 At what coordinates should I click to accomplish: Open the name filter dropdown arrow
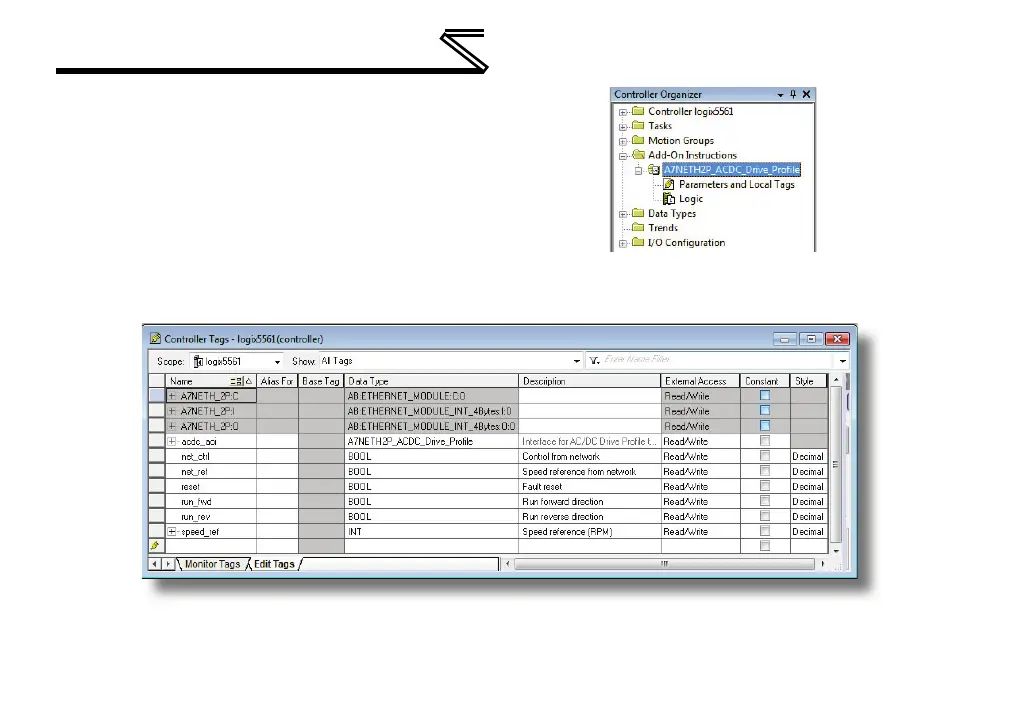click(x=843, y=361)
